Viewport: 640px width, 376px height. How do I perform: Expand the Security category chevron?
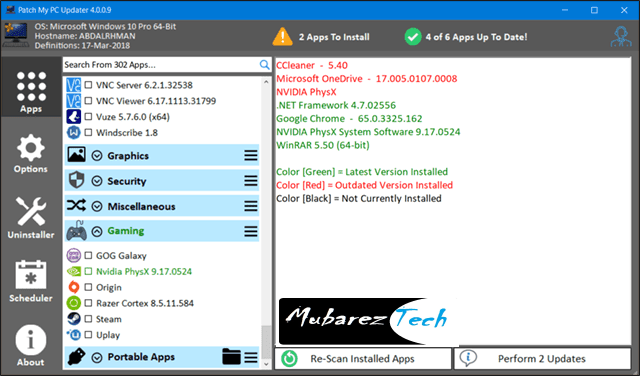pyautogui.click(x=97, y=181)
